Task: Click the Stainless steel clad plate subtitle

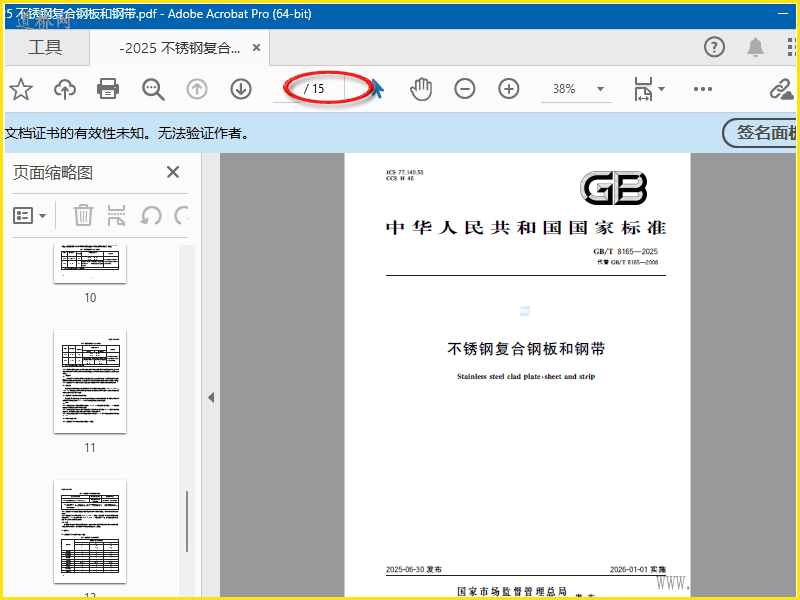Action: [x=526, y=377]
